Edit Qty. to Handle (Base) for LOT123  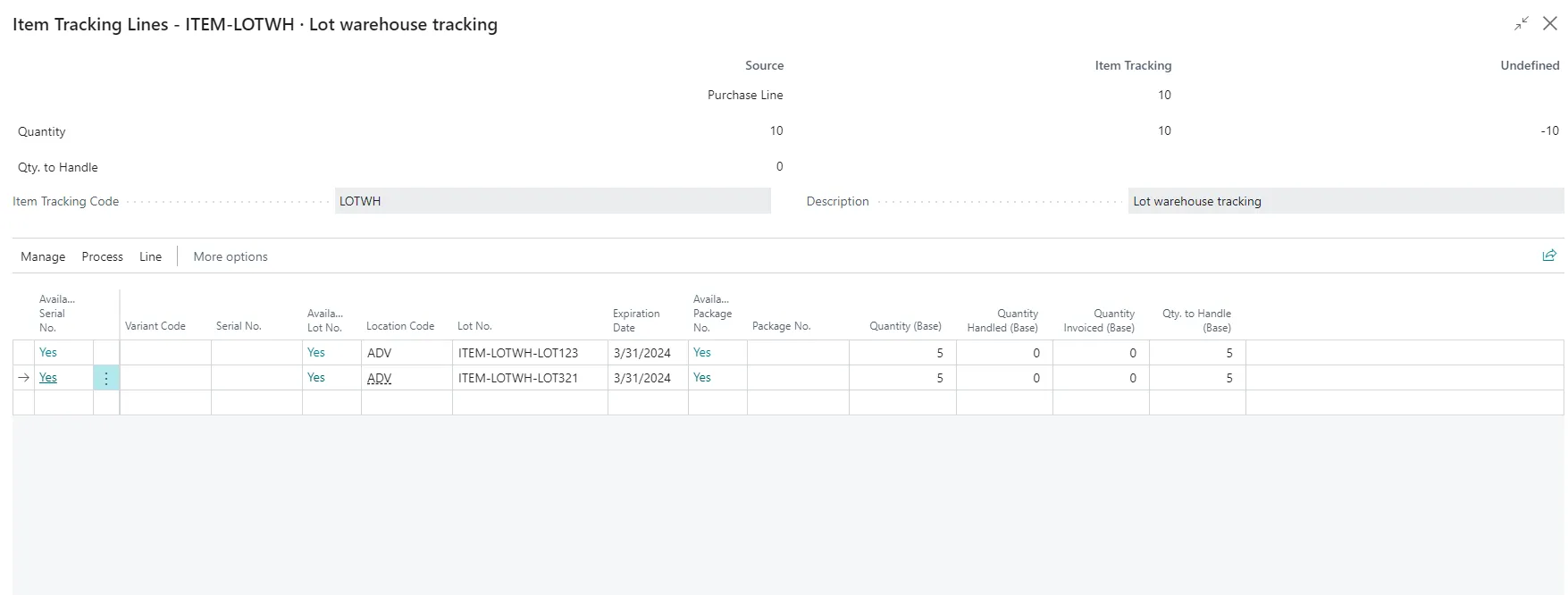[x=1196, y=353]
